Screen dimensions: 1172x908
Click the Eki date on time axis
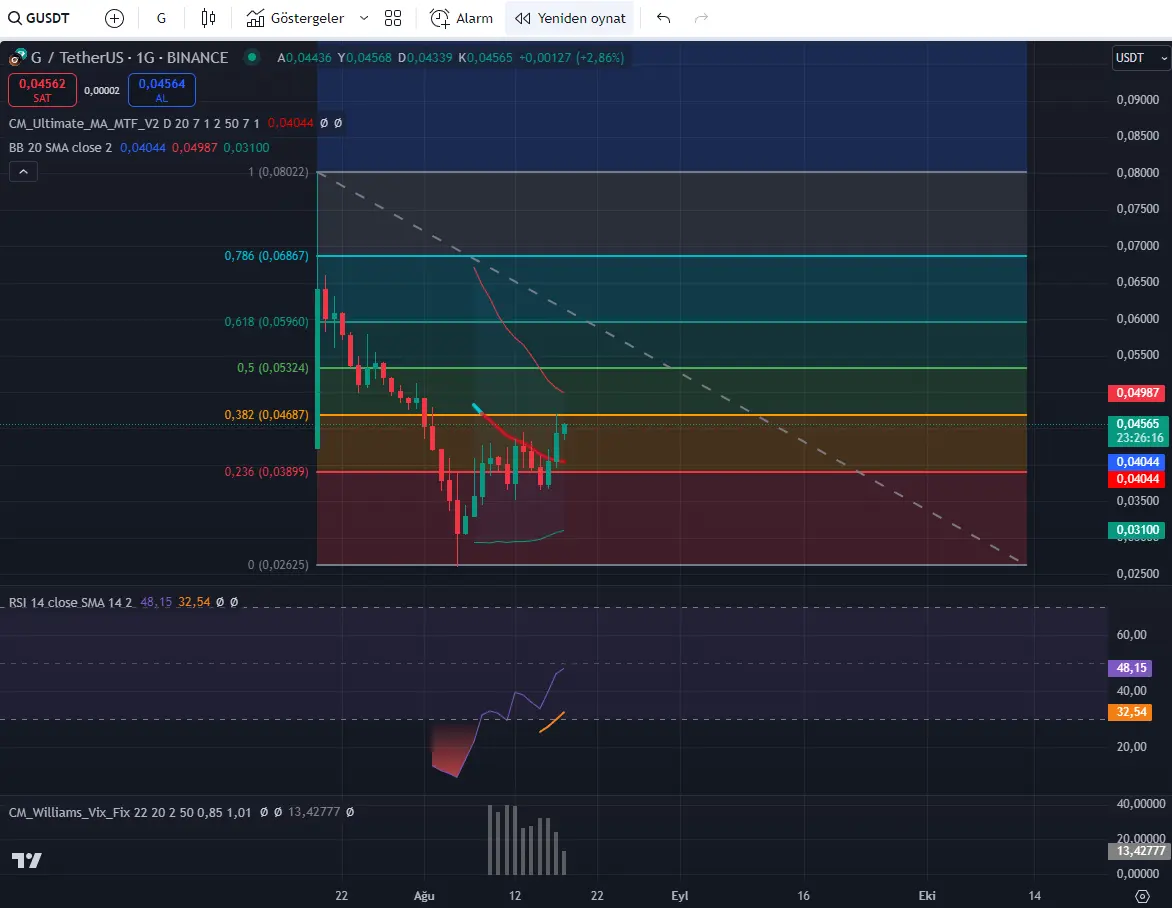point(927,895)
